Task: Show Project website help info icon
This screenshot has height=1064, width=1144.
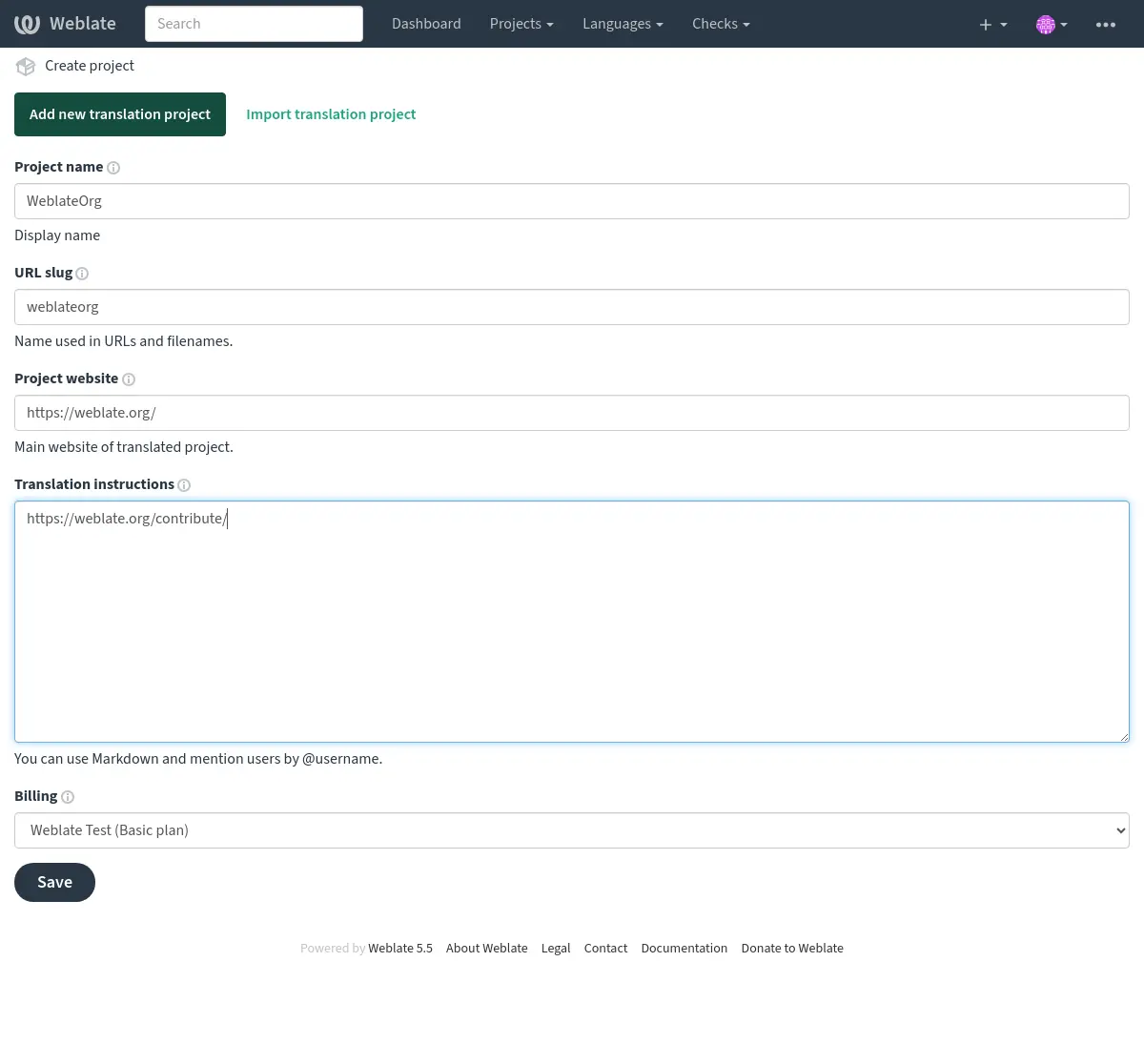Action: [x=129, y=379]
